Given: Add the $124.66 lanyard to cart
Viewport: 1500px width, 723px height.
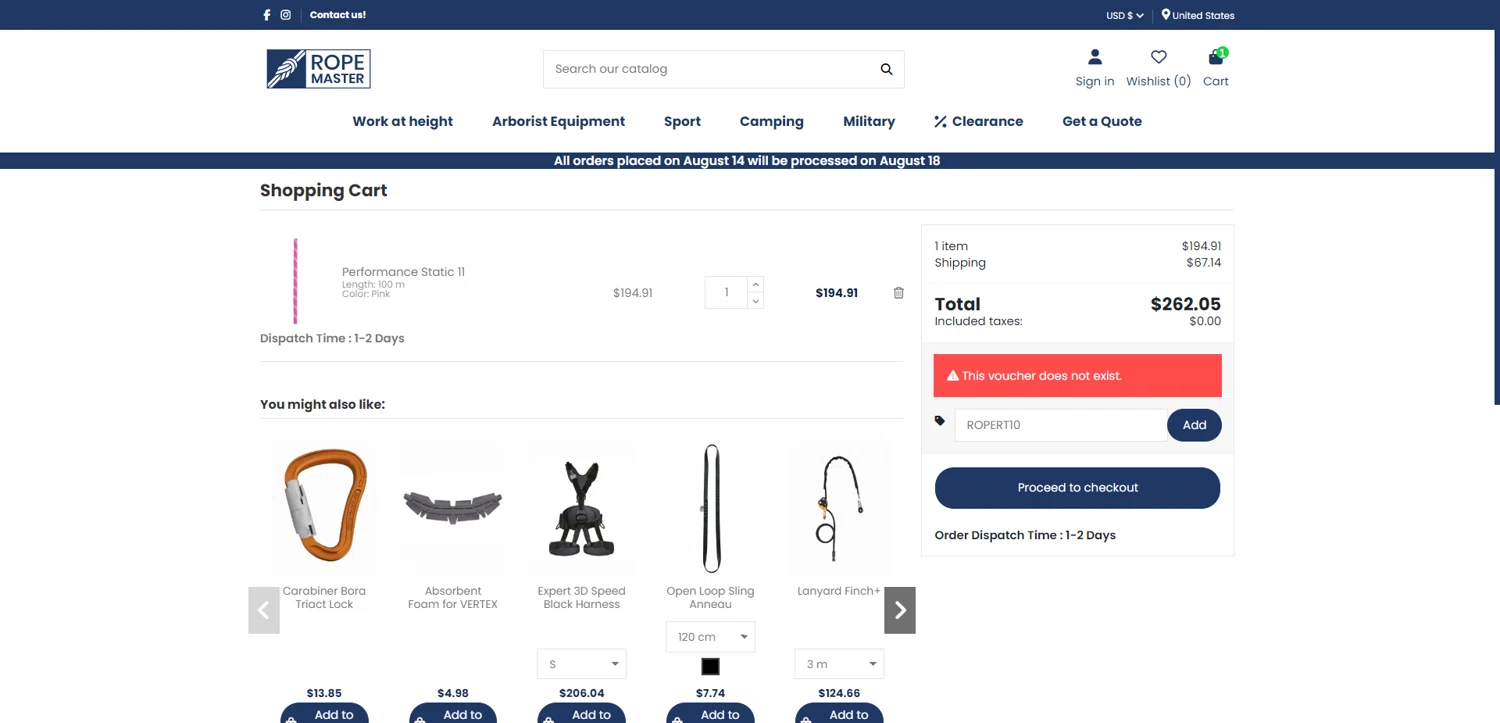Looking at the screenshot, I should tap(839, 714).
